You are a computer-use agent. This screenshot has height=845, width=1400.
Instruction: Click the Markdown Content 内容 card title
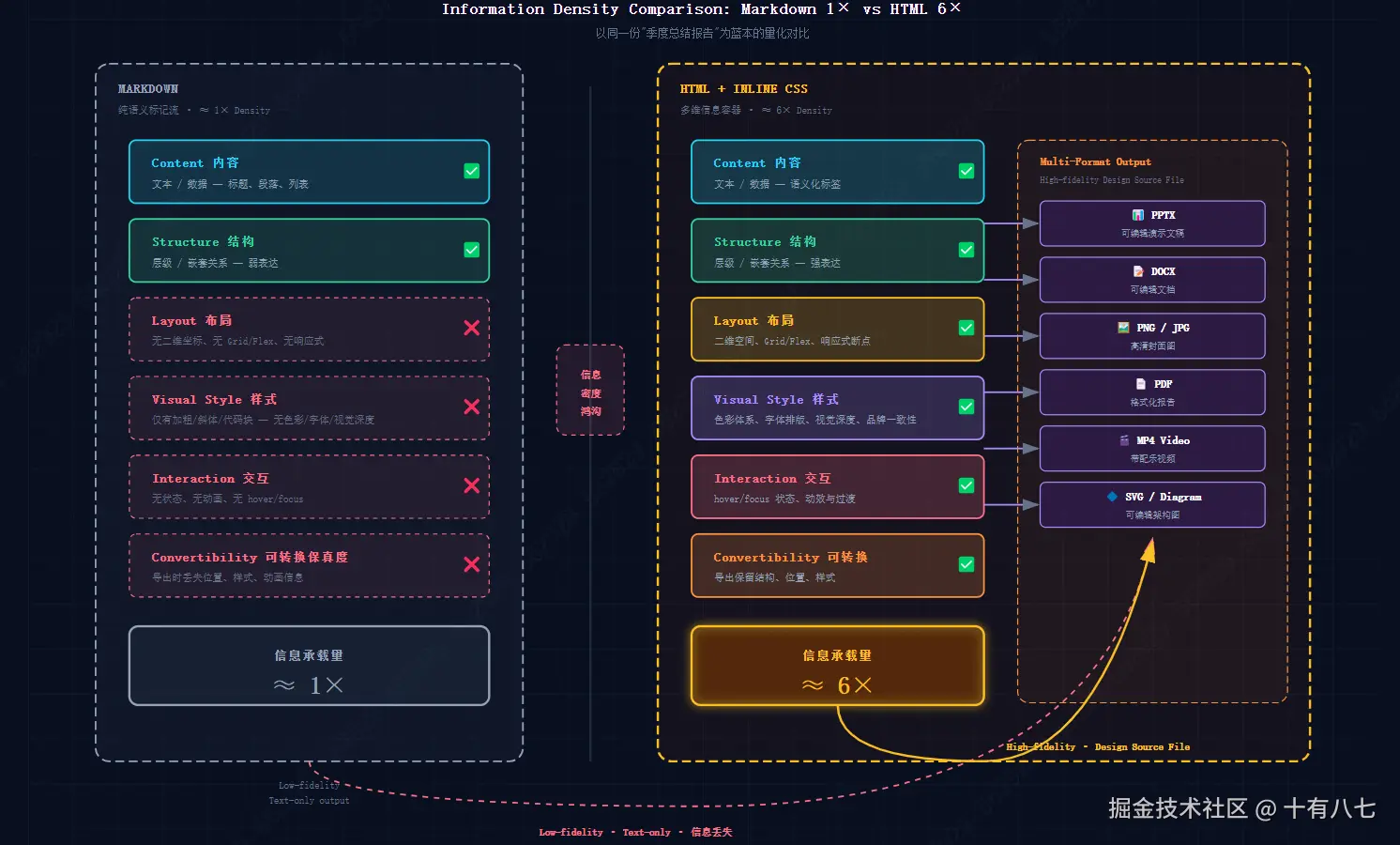195,162
